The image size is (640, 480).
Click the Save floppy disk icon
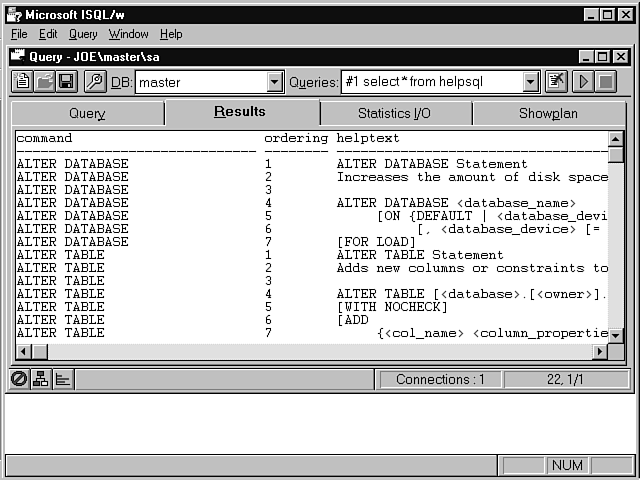(67, 82)
